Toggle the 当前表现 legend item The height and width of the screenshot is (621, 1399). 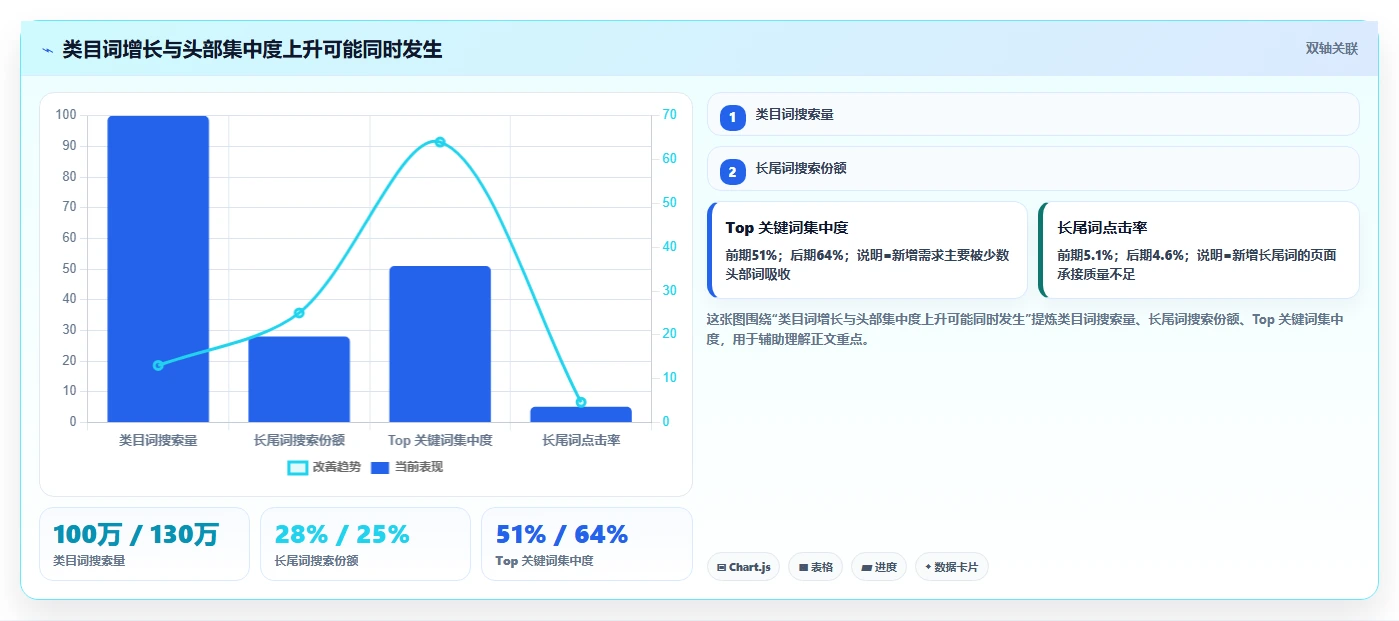click(406, 467)
